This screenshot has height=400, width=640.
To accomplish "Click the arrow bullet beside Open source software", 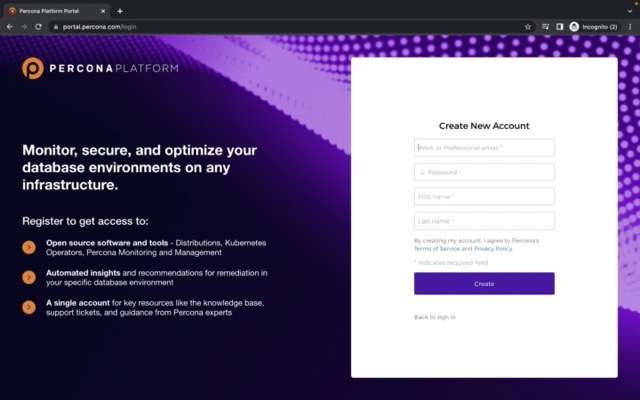I will pyautogui.click(x=29, y=247).
